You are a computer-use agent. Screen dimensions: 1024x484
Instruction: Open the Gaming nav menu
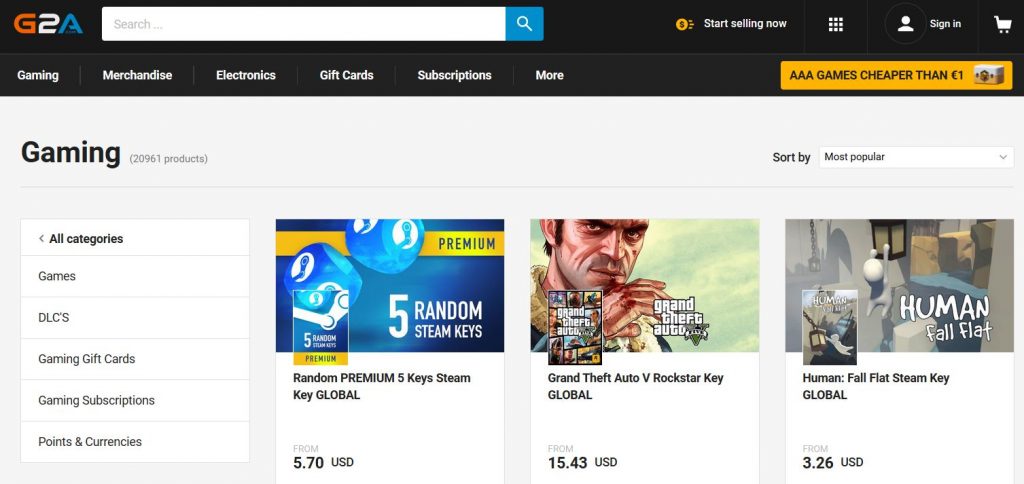pos(38,75)
